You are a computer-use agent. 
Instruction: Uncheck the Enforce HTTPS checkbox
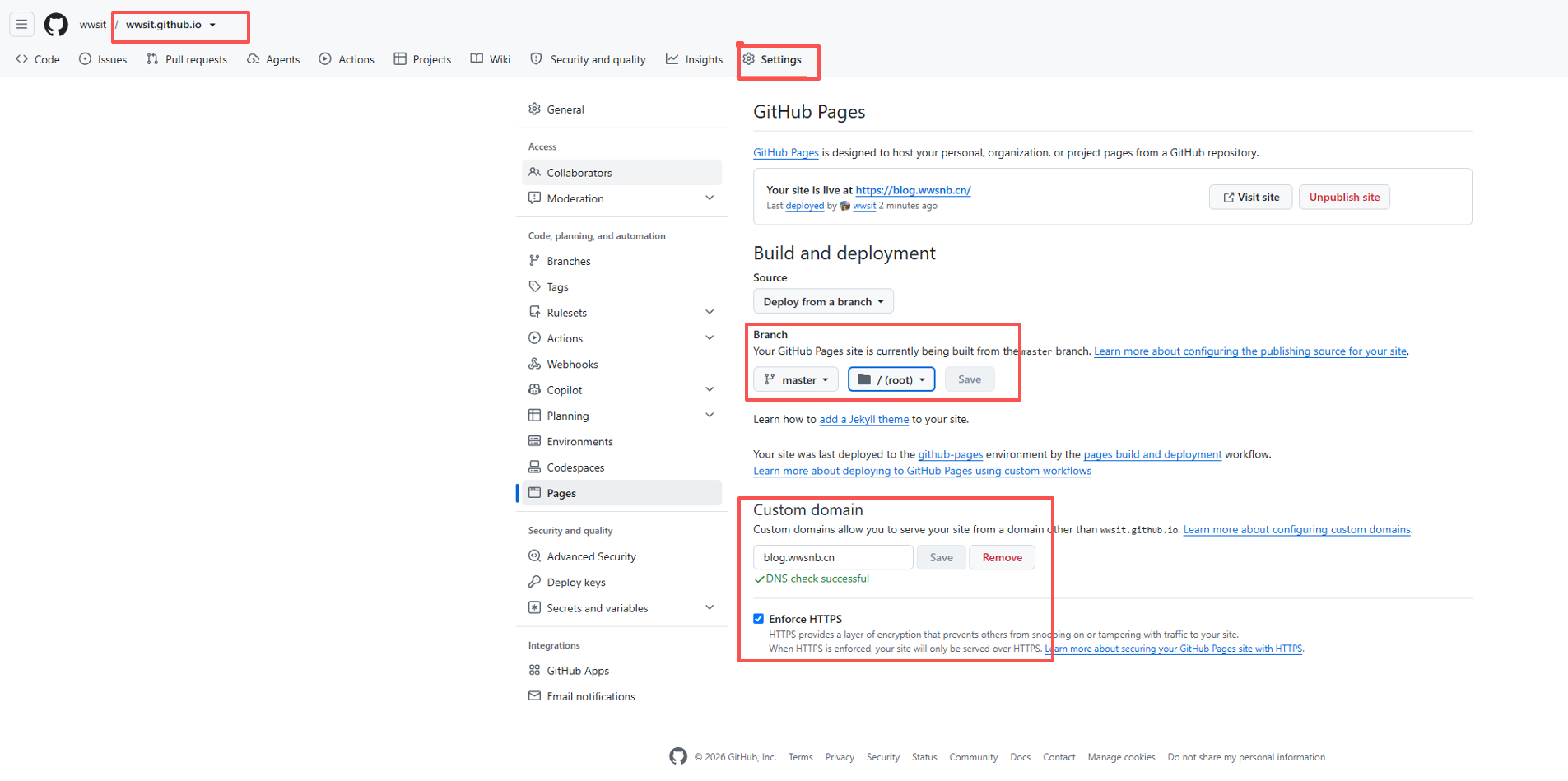[x=759, y=619]
